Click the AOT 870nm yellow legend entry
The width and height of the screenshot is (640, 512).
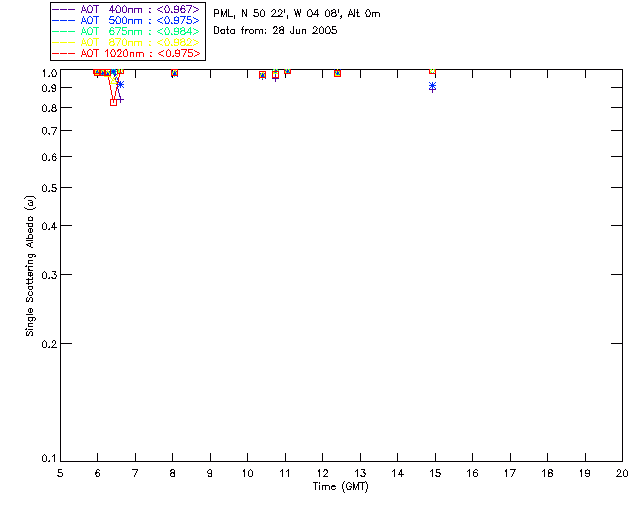pos(126,42)
